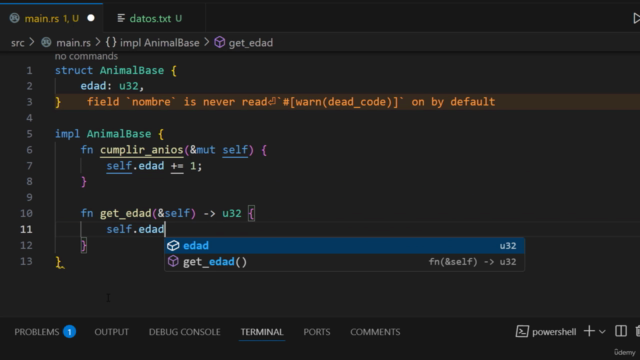Click 'self.edad += 1;' on line 7

[x=154, y=166]
